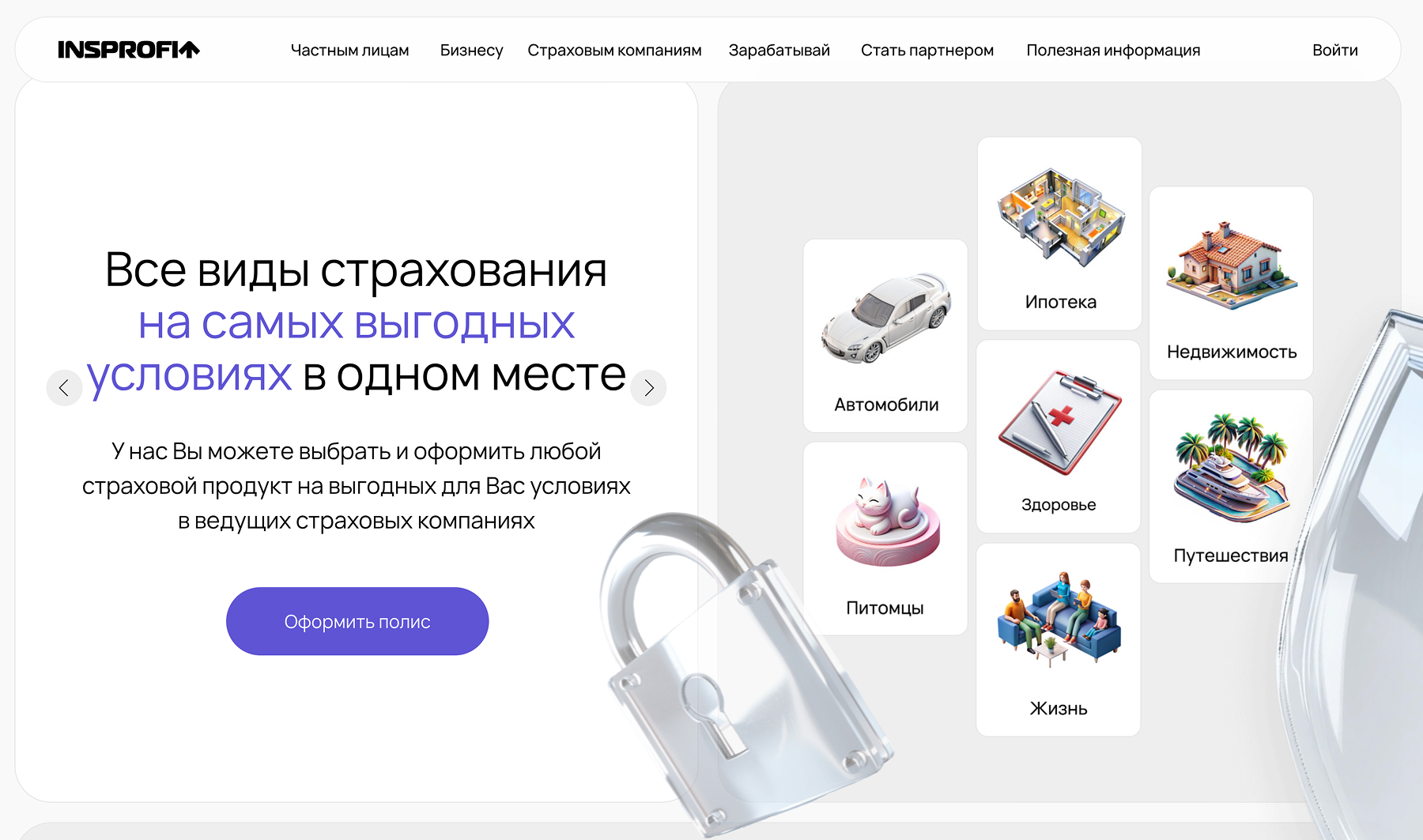Go to previous slide with left arrow
Image resolution: width=1423 pixels, height=840 pixels.
coord(64,388)
